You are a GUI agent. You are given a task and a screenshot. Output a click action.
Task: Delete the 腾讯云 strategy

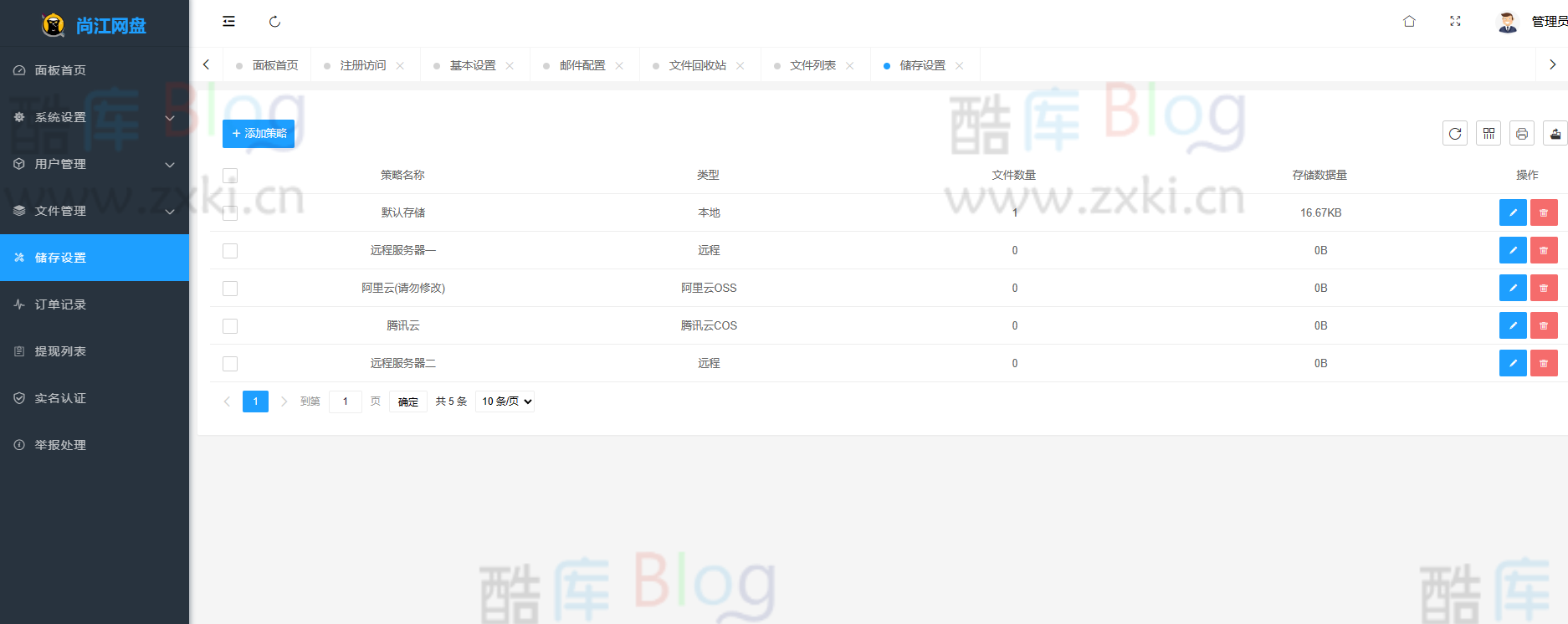(1544, 325)
